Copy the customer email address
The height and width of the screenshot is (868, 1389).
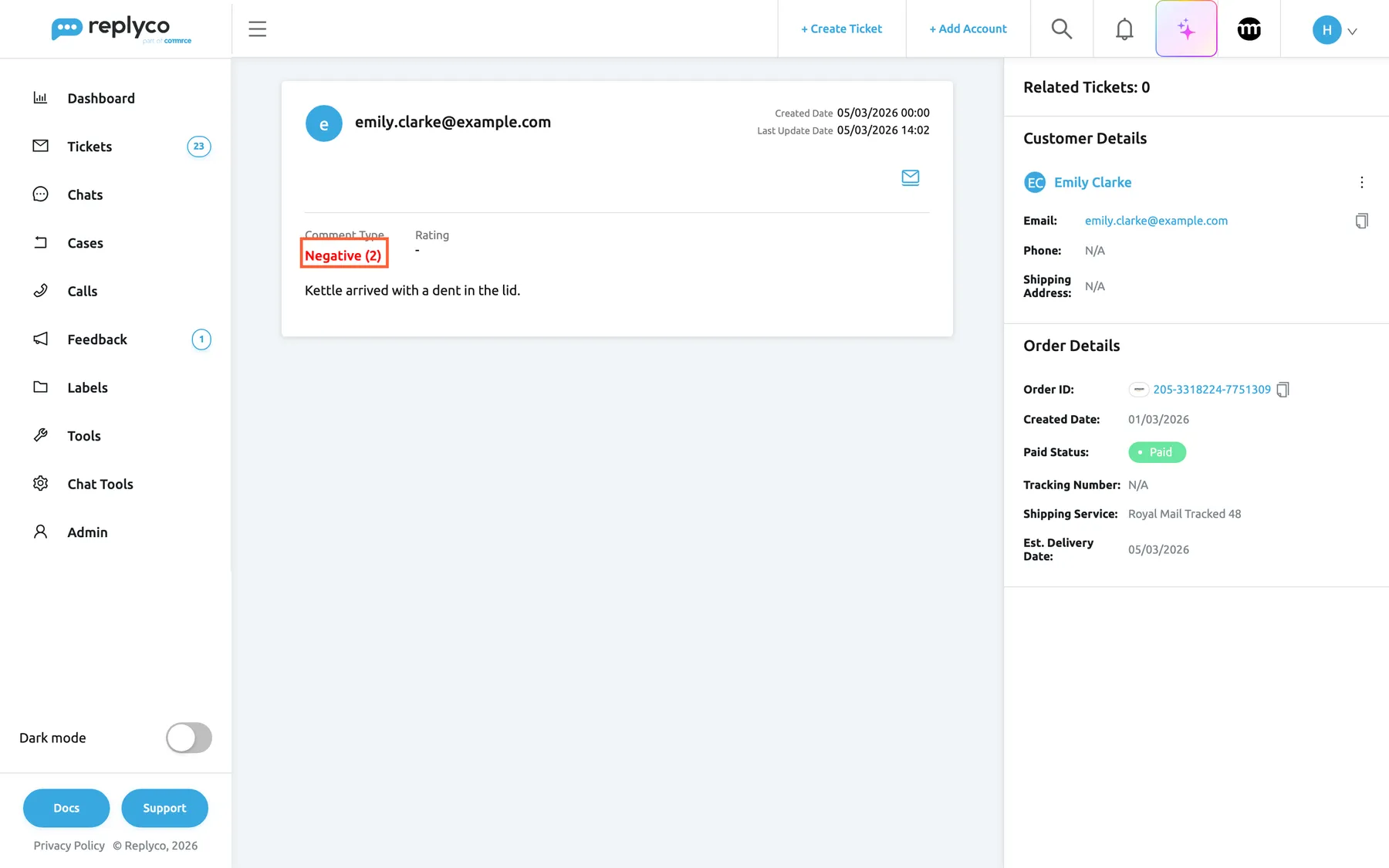[x=1362, y=221]
